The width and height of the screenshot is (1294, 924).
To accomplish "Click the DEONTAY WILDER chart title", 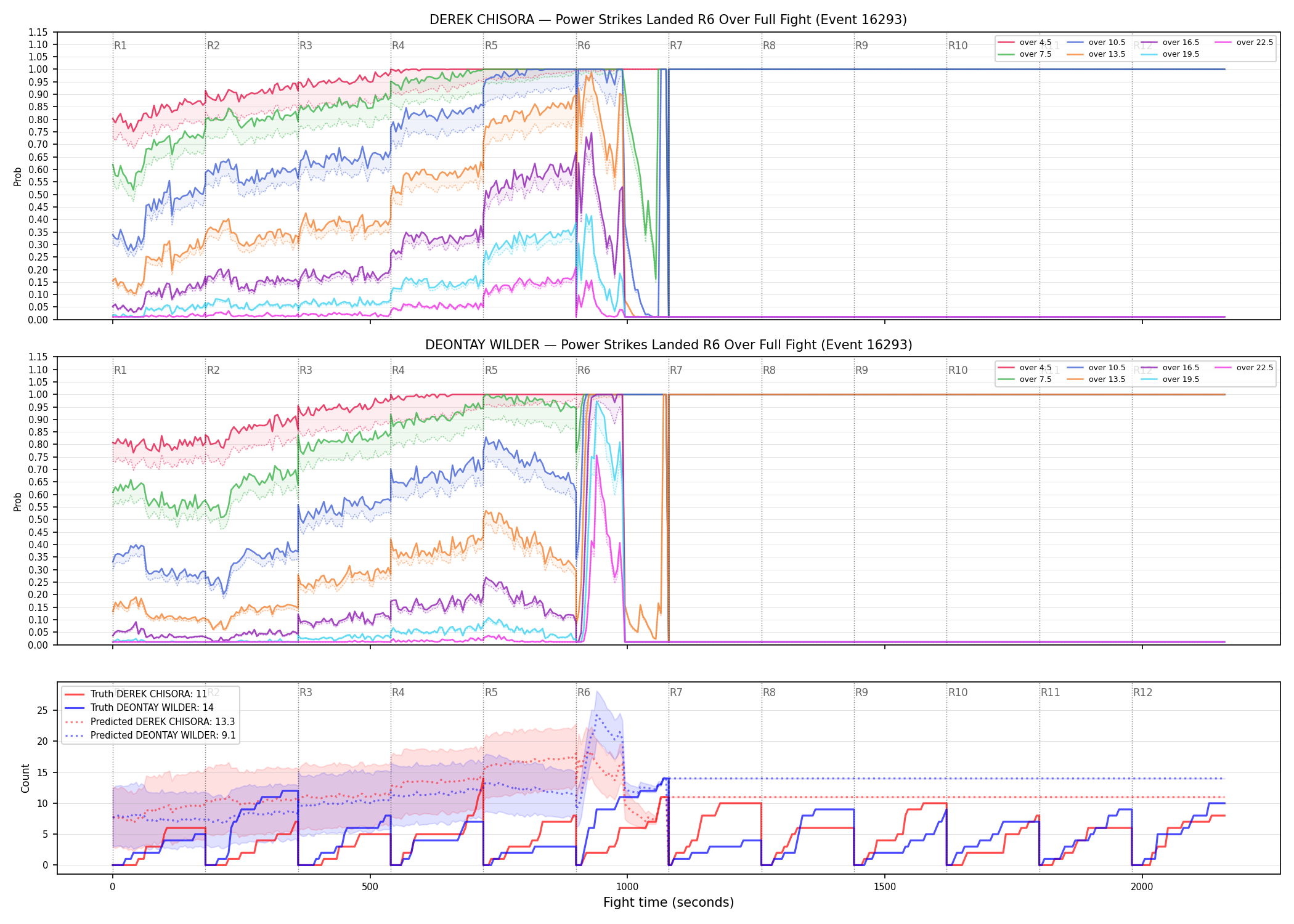I will coord(669,345).
